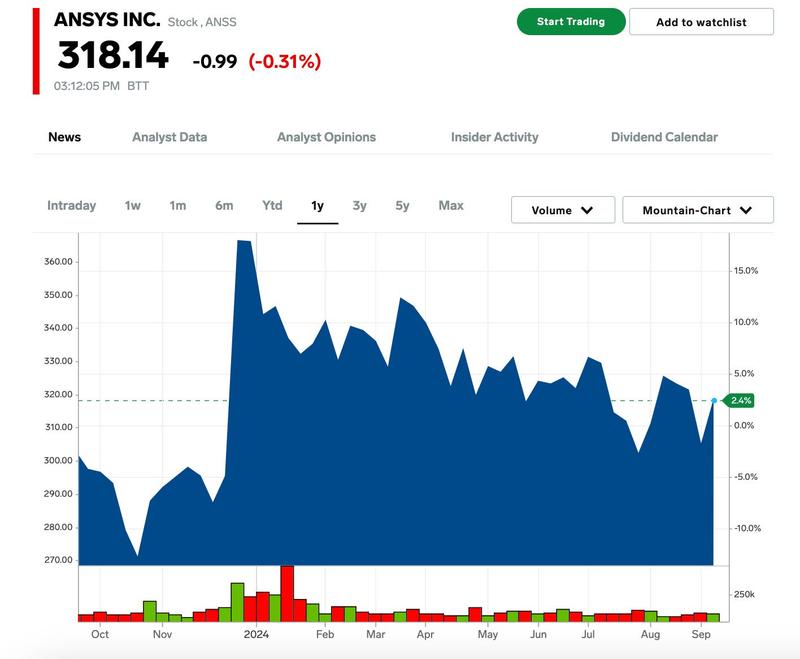
Task: Click the Stock, ANSS label
Action: pos(202,22)
